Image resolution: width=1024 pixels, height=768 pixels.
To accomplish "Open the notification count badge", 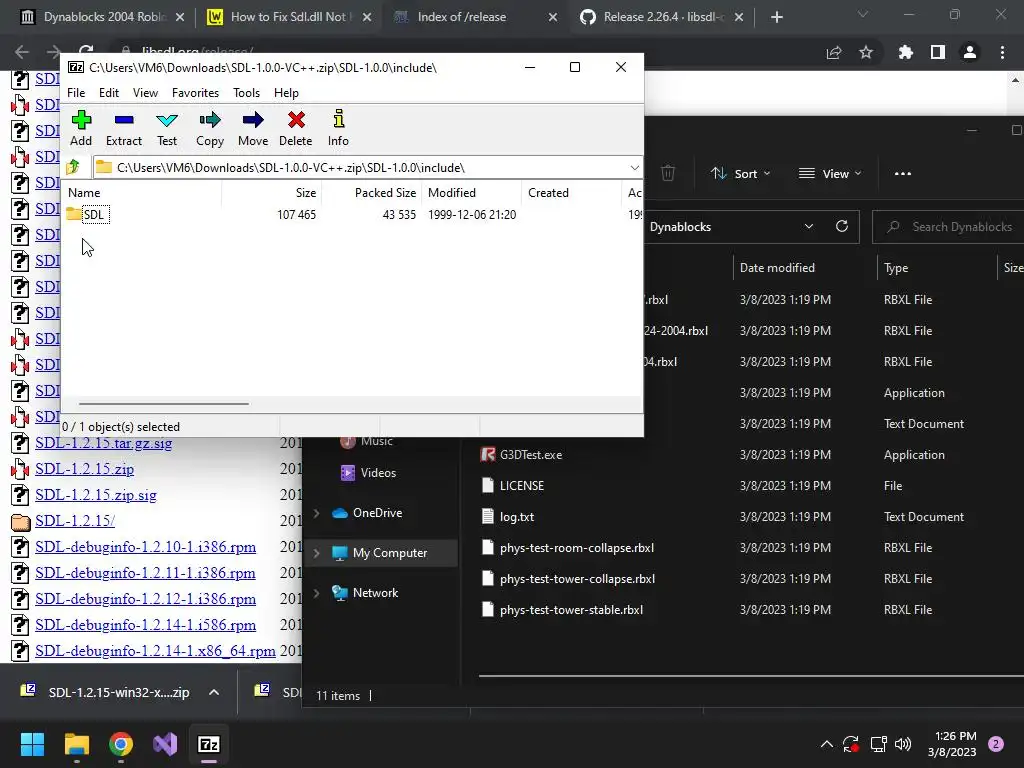I will pyautogui.click(x=996, y=744).
